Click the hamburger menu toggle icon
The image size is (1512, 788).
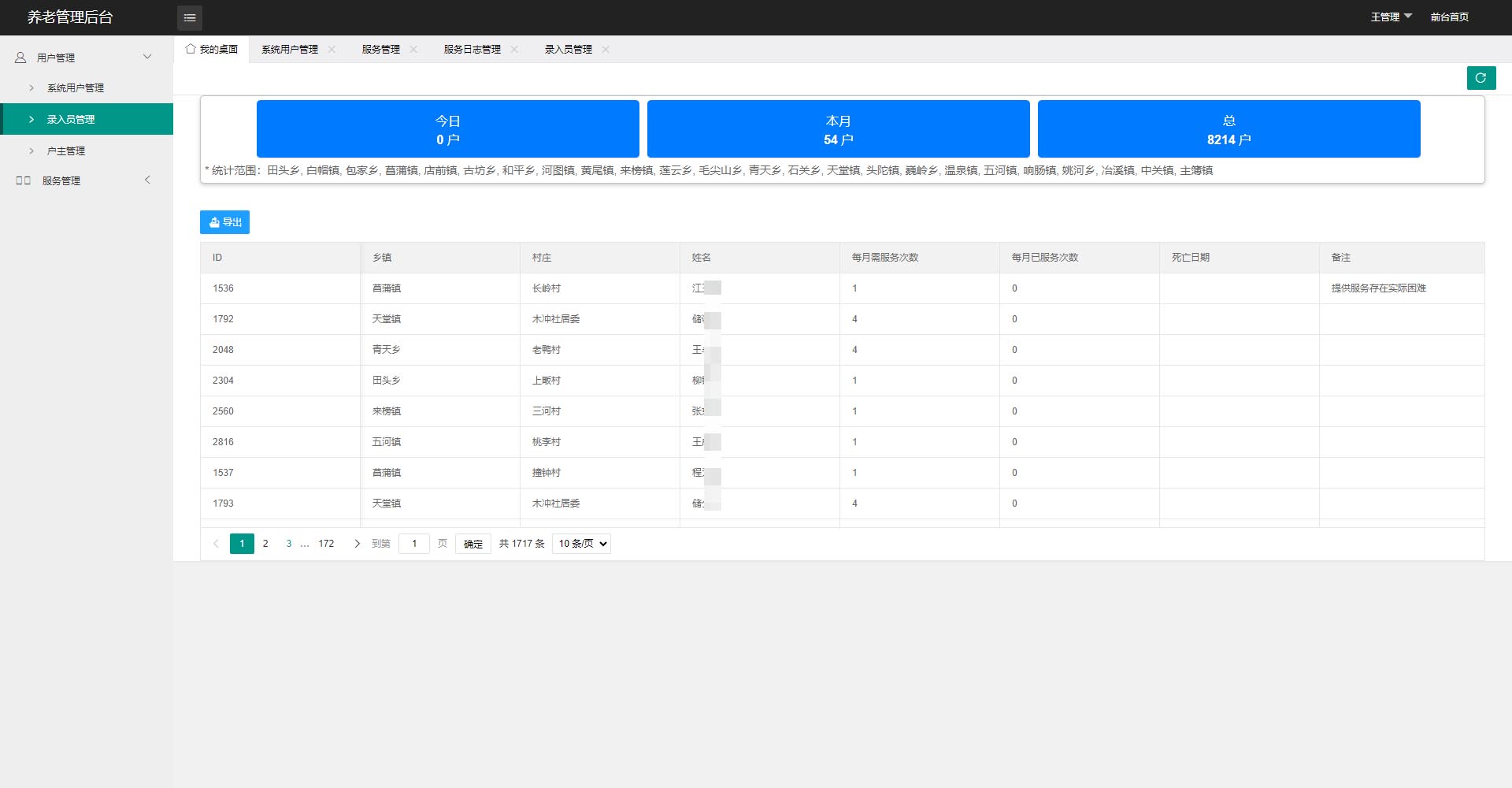click(190, 17)
